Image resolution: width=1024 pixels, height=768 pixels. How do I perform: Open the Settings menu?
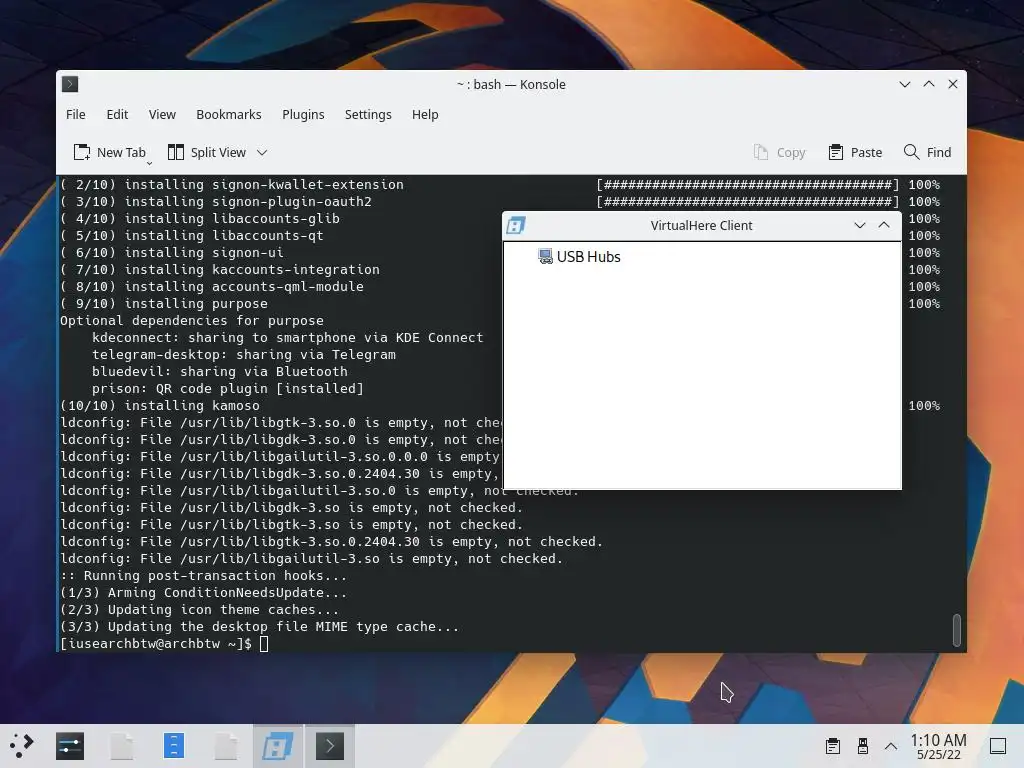[x=368, y=114]
